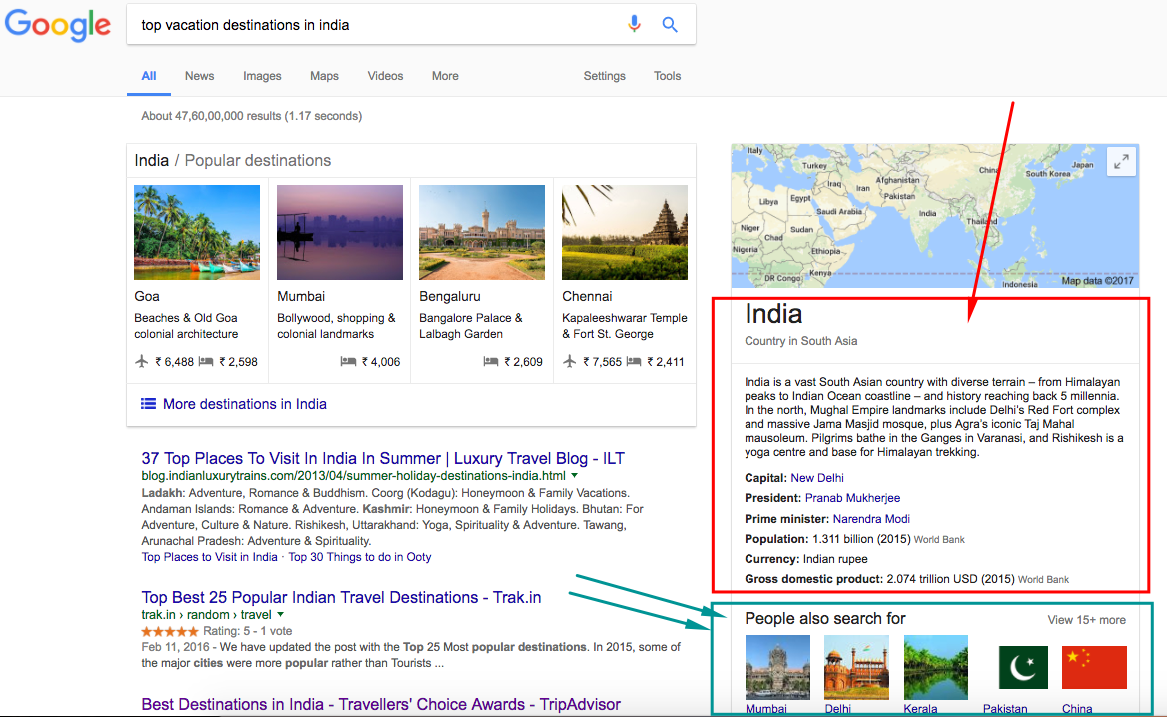Open dropdown arrow next to indianluxurytrains URL
The image size is (1167, 717).
pyautogui.click(x=574, y=476)
